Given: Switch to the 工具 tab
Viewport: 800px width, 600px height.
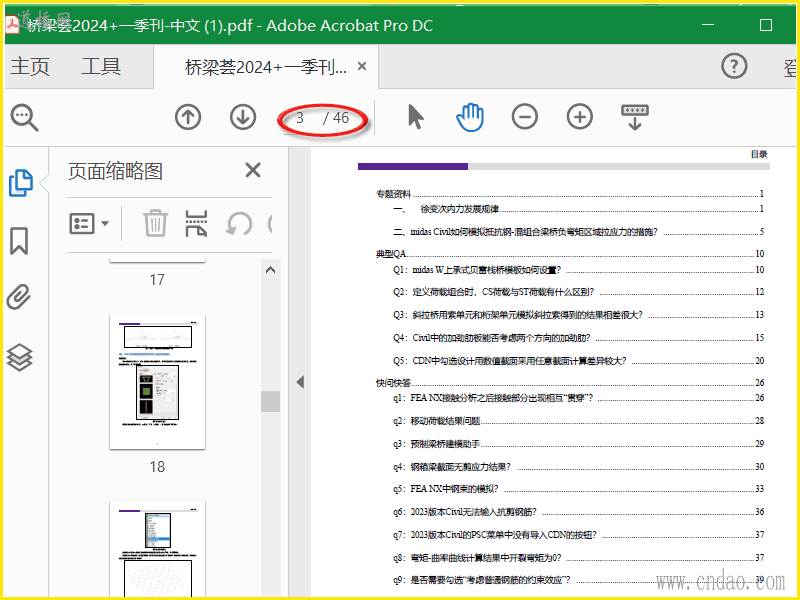Looking at the screenshot, I should 101,66.
